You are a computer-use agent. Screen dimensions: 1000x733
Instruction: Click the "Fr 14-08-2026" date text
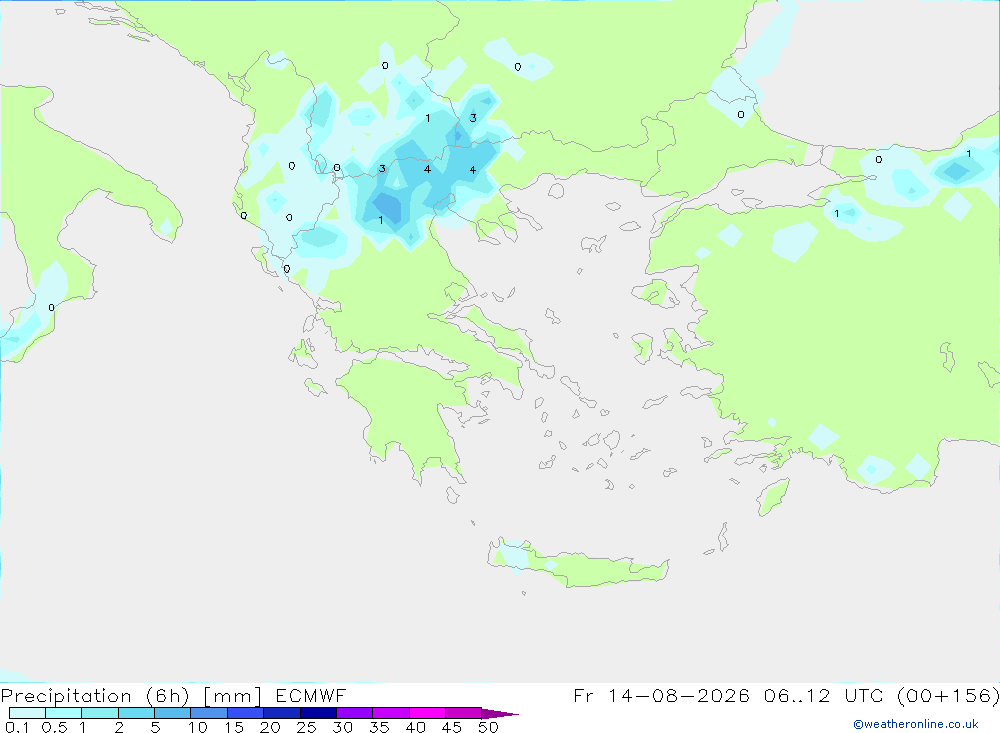(x=661, y=695)
